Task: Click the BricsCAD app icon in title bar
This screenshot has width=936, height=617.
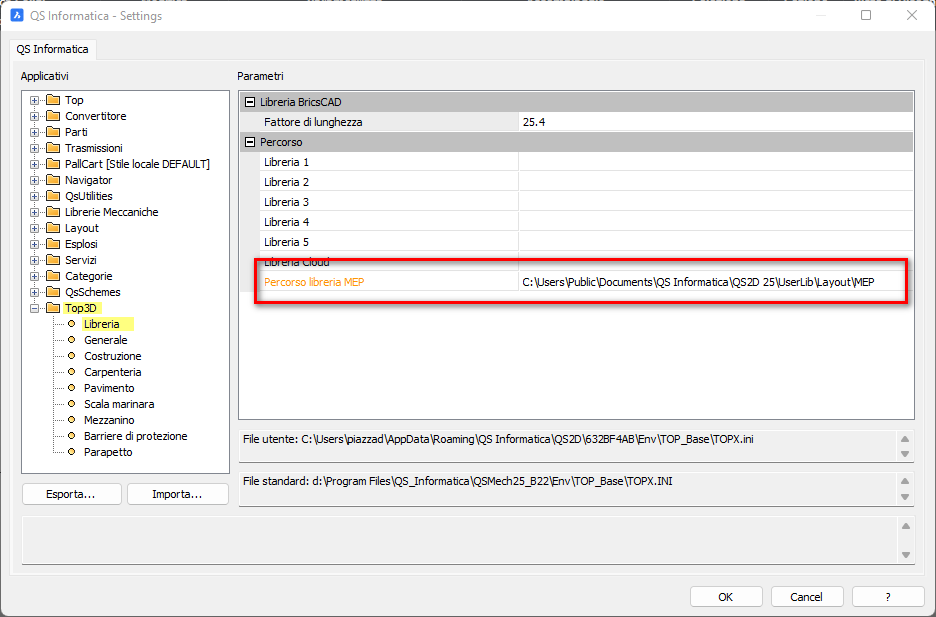Action: [17, 16]
